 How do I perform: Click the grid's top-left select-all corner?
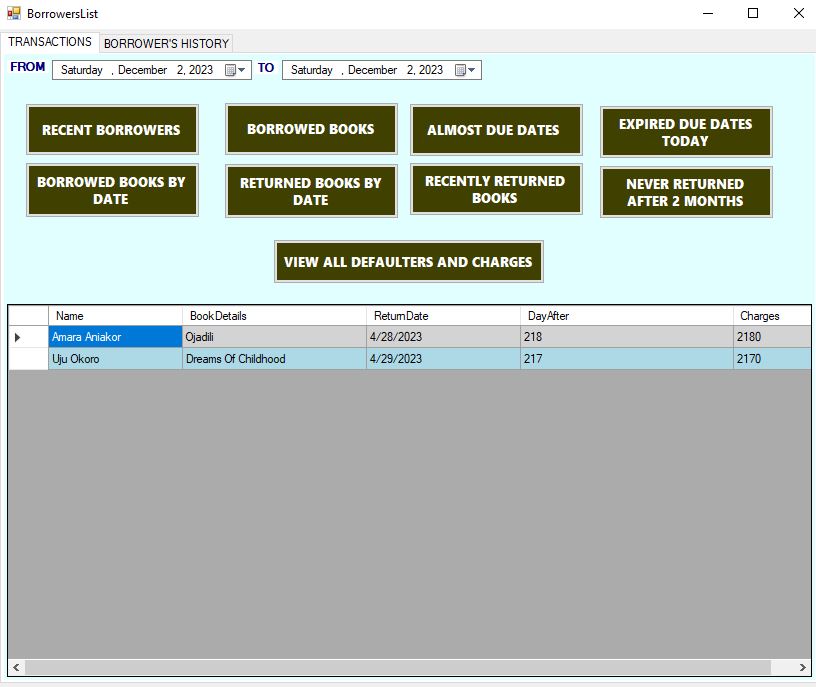pyautogui.click(x=29, y=316)
